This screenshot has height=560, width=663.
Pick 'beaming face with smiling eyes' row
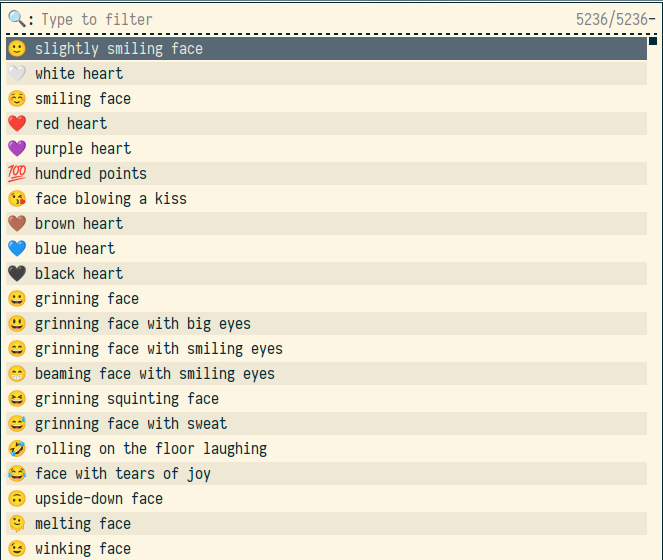tap(155, 374)
